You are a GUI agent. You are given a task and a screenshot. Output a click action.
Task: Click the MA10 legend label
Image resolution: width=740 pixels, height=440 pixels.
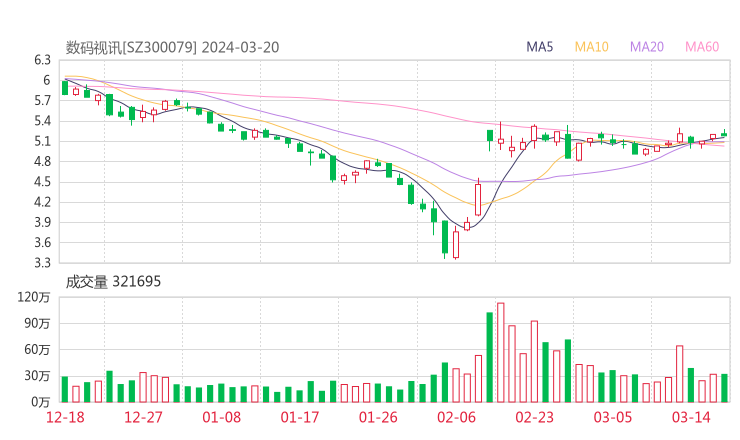[591, 47]
